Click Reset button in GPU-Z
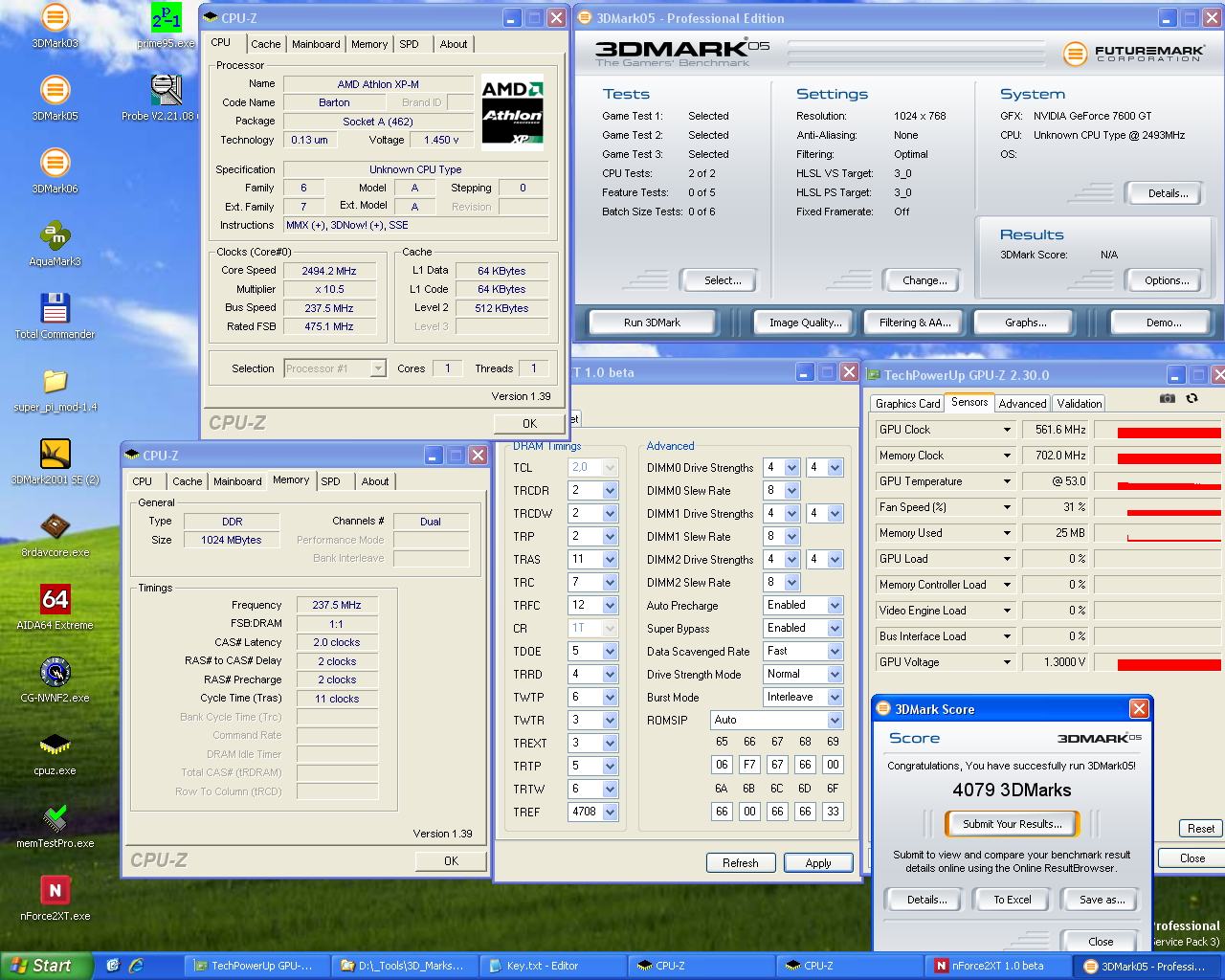The height and width of the screenshot is (980, 1225). [1201, 829]
